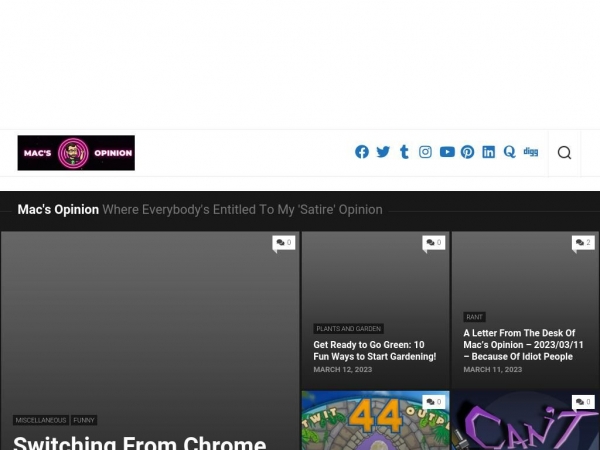Open the Facebook social icon

click(x=362, y=152)
